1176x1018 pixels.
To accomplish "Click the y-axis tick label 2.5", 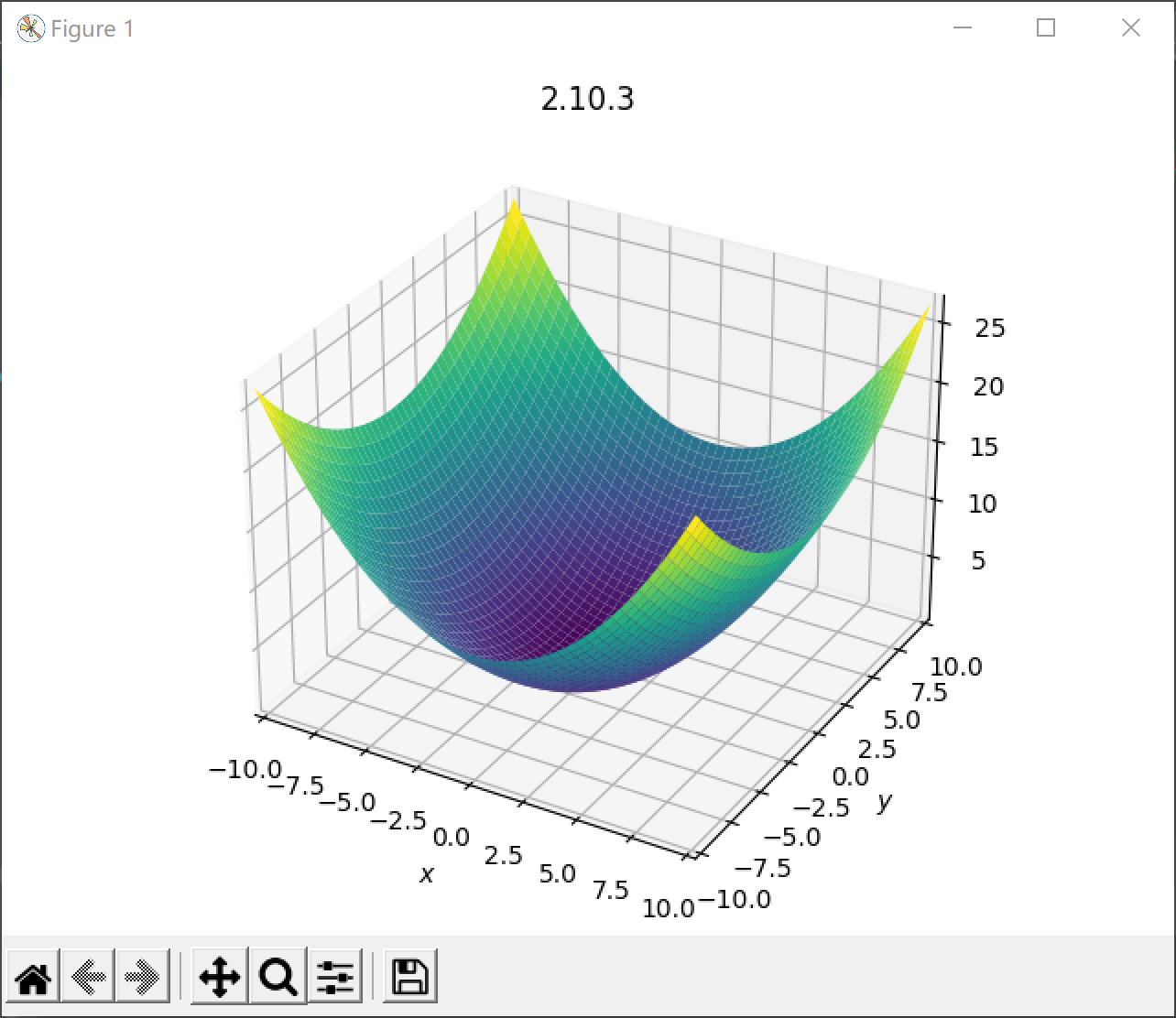I will click(x=877, y=749).
